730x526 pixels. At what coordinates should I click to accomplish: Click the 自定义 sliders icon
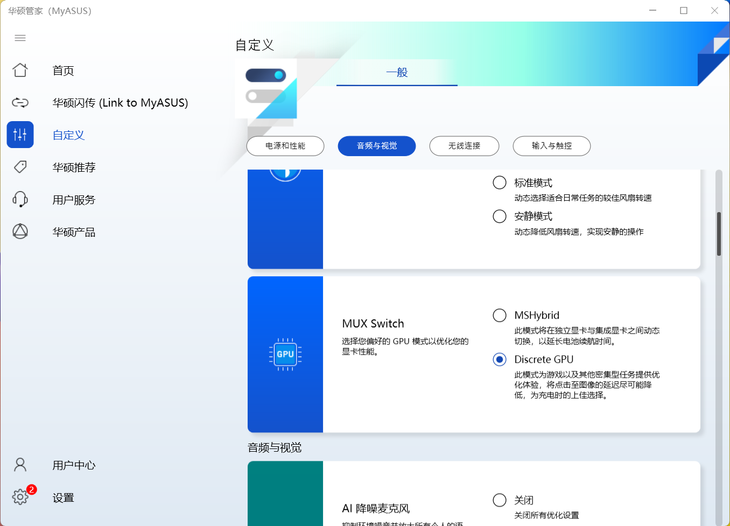tap(20, 135)
